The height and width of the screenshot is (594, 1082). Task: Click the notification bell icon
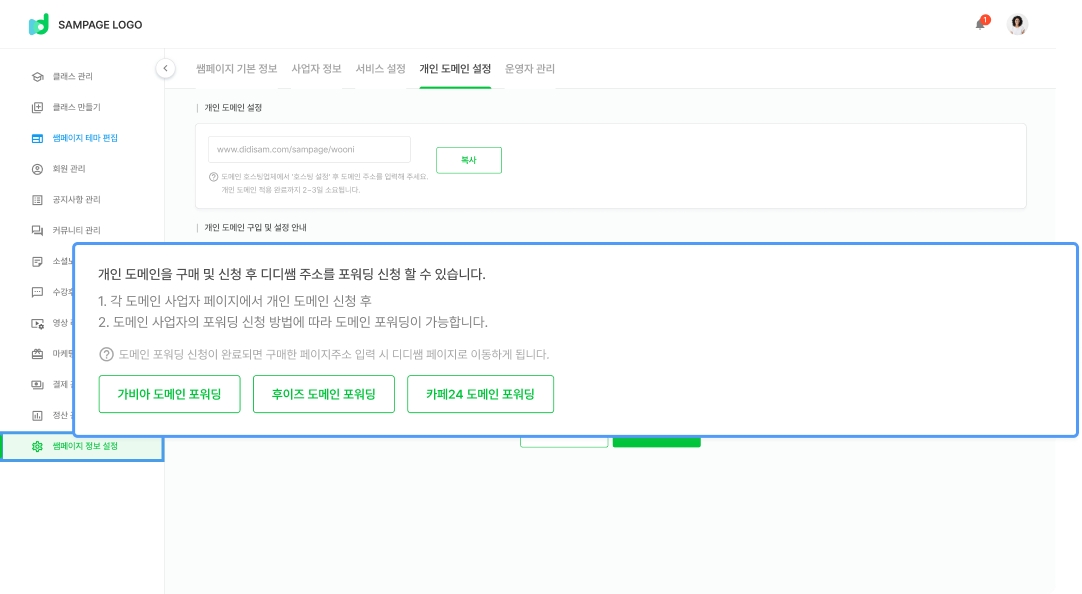tap(981, 24)
